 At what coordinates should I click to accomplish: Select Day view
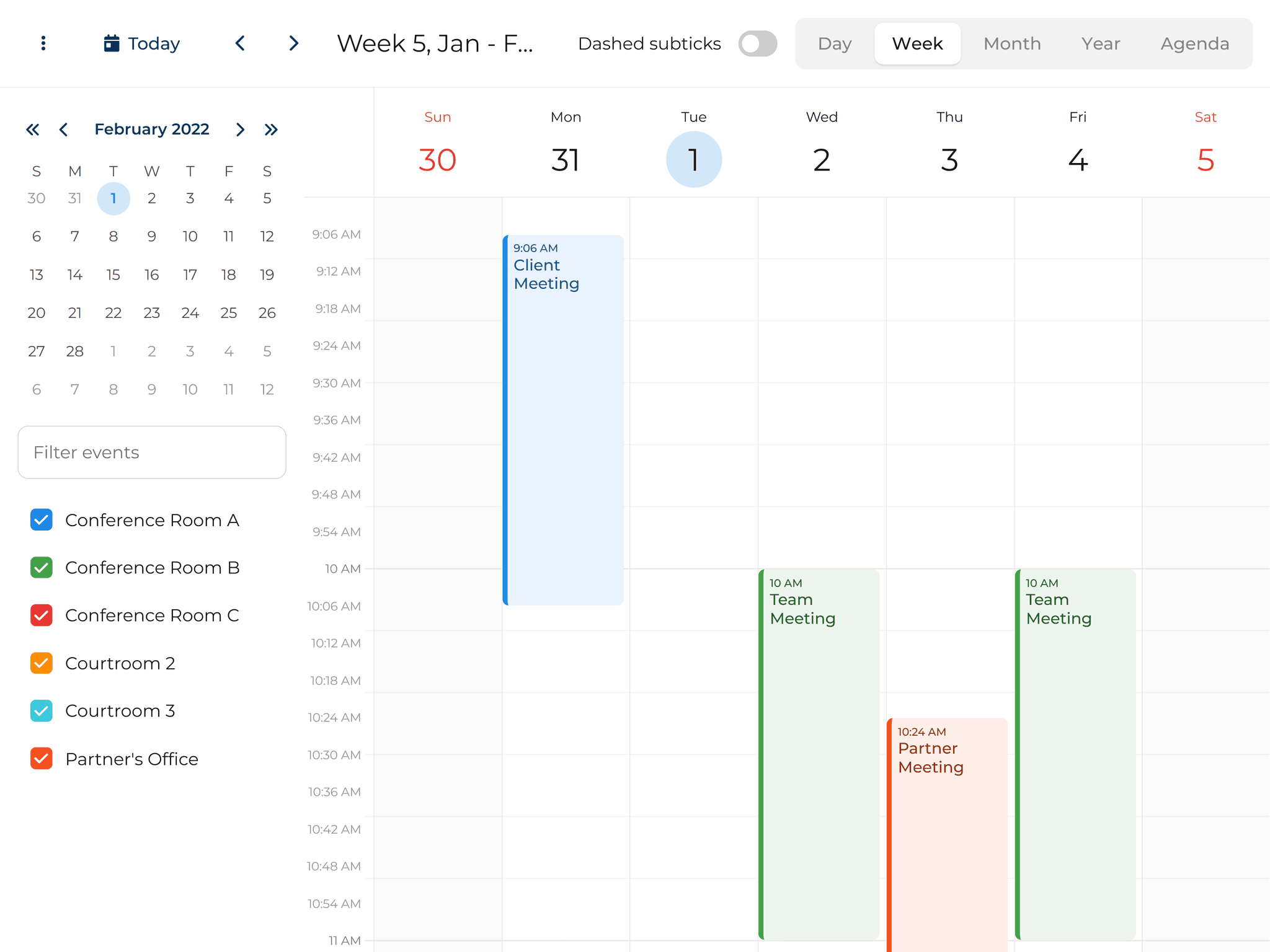834,43
